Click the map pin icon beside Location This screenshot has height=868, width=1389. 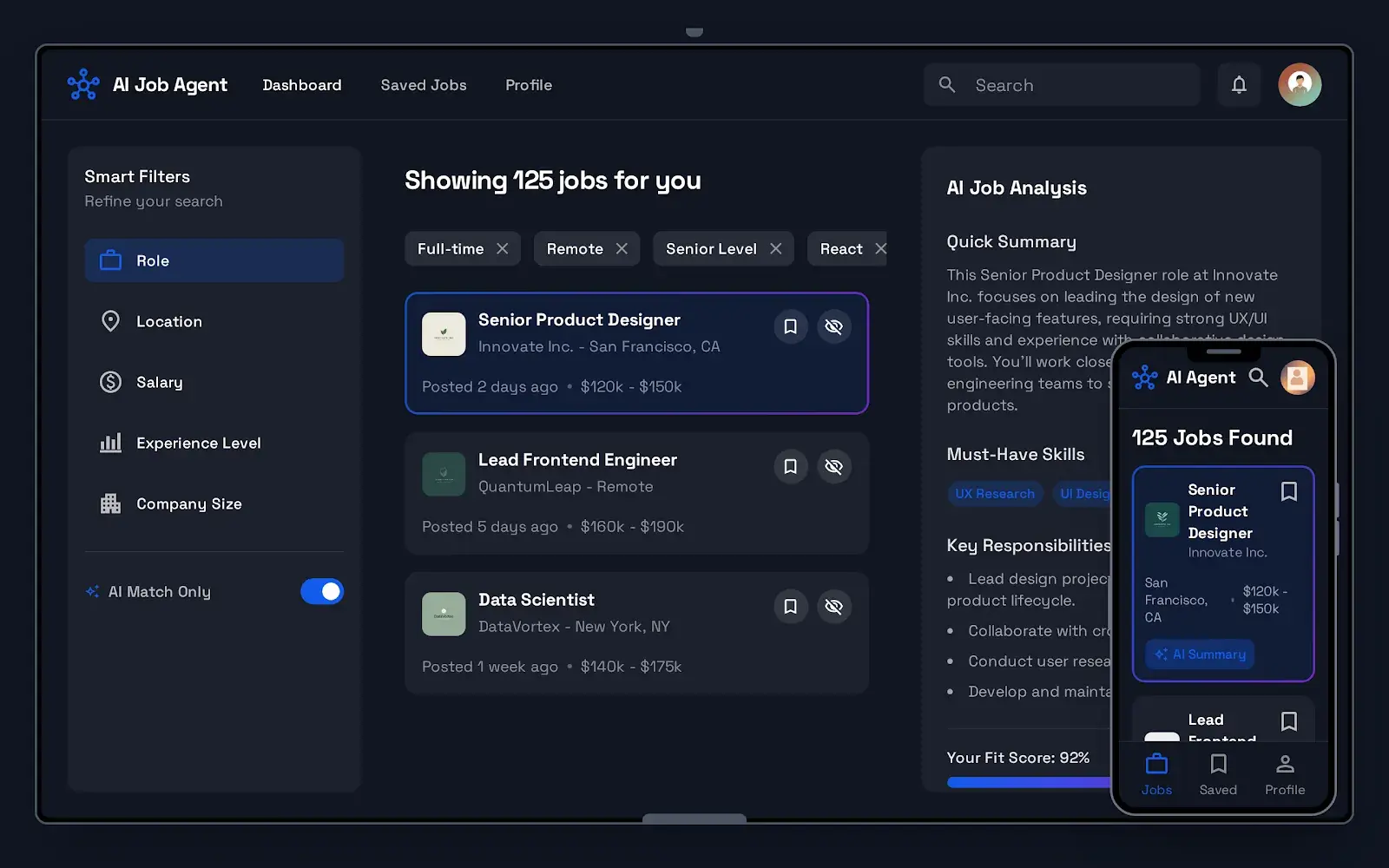(110, 321)
